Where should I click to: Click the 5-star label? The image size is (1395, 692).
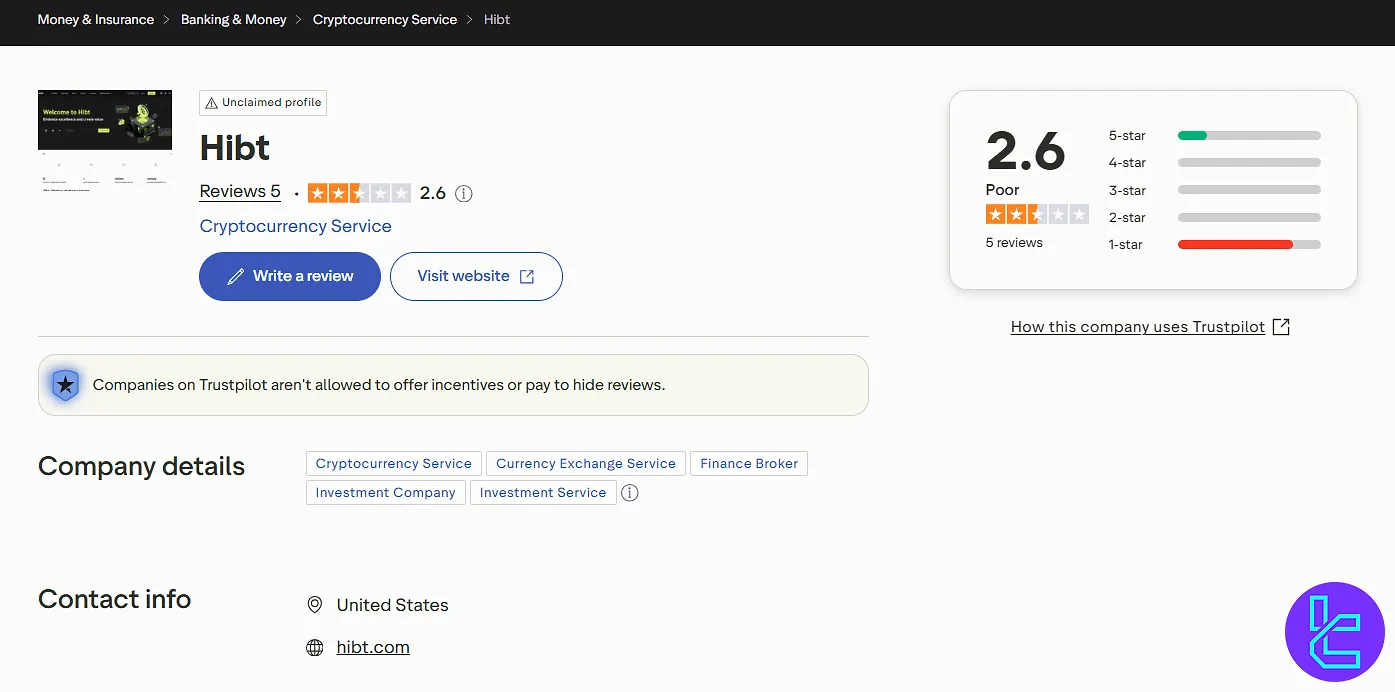coord(1127,136)
